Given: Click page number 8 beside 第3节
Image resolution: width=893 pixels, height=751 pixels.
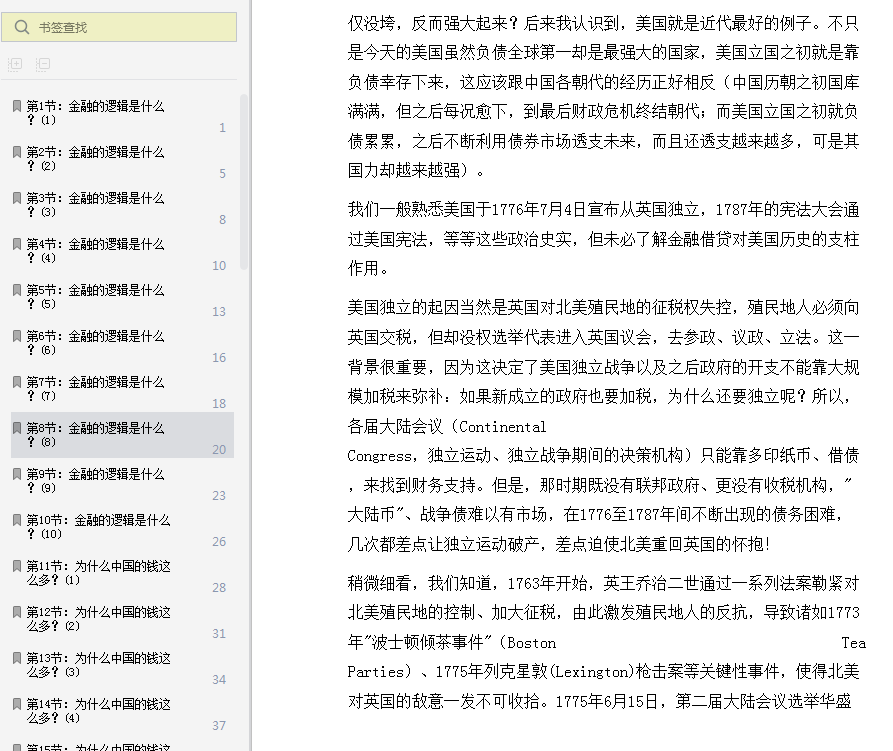Looking at the screenshot, I should pyautogui.click(x=223, y=220).
